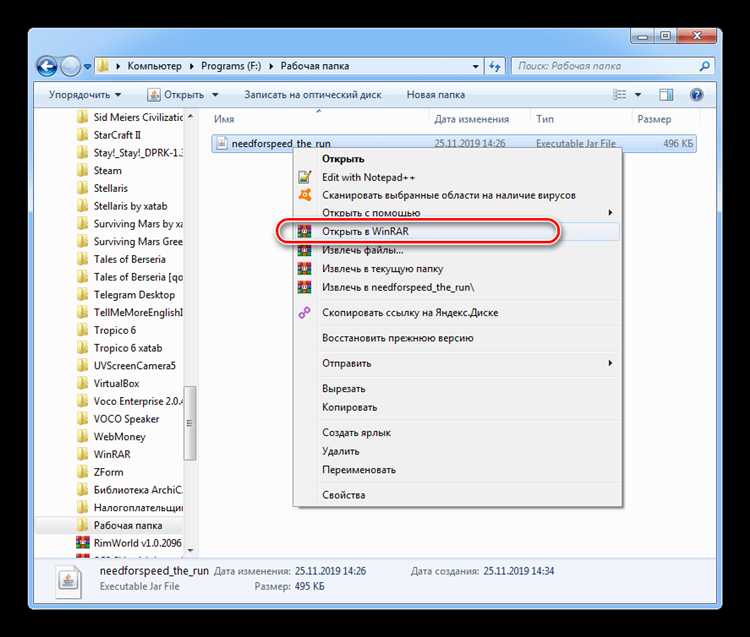Select the Telegram Desktop folder
The image size is (750, 637).
(134, 295)
